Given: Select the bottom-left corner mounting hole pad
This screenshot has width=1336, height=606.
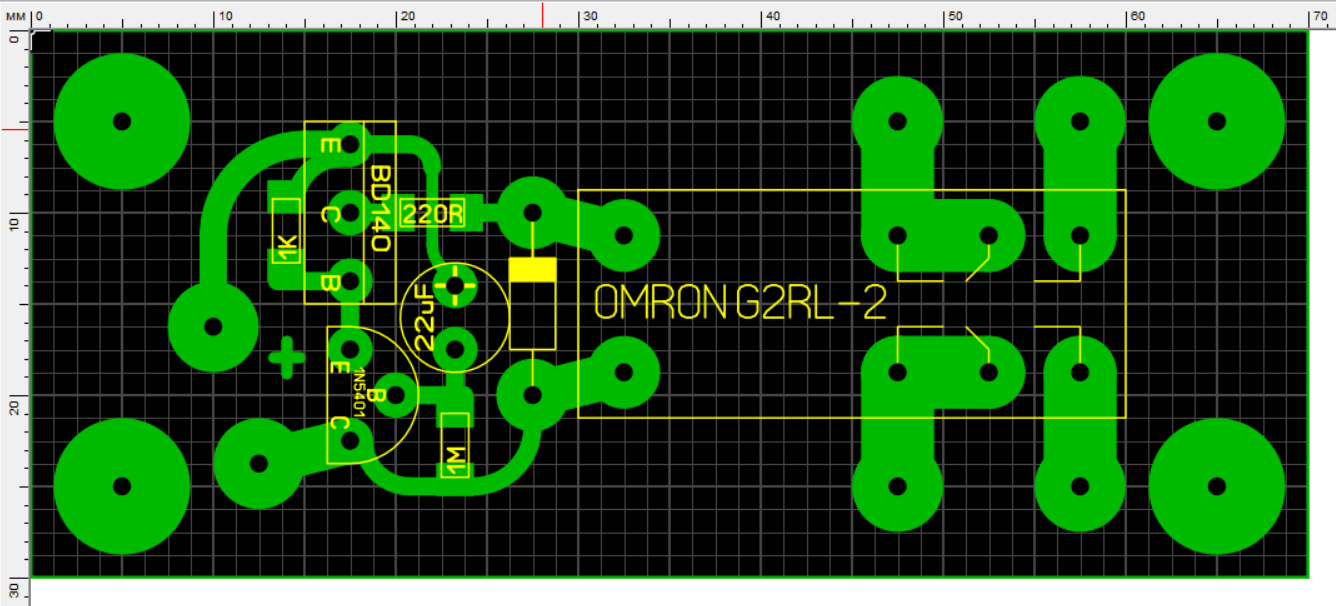Looking at the screenshot, I should pyautogui.click(x=121, y=486).
